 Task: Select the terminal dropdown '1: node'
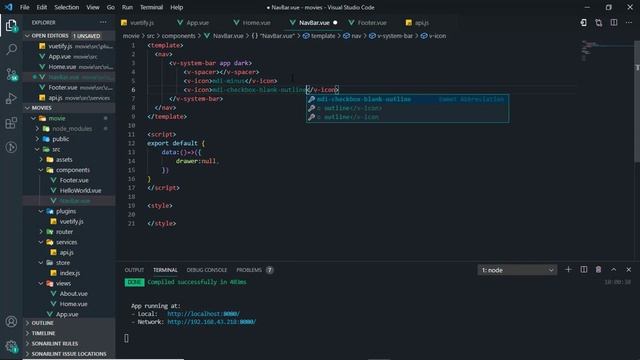click(517, 270)
